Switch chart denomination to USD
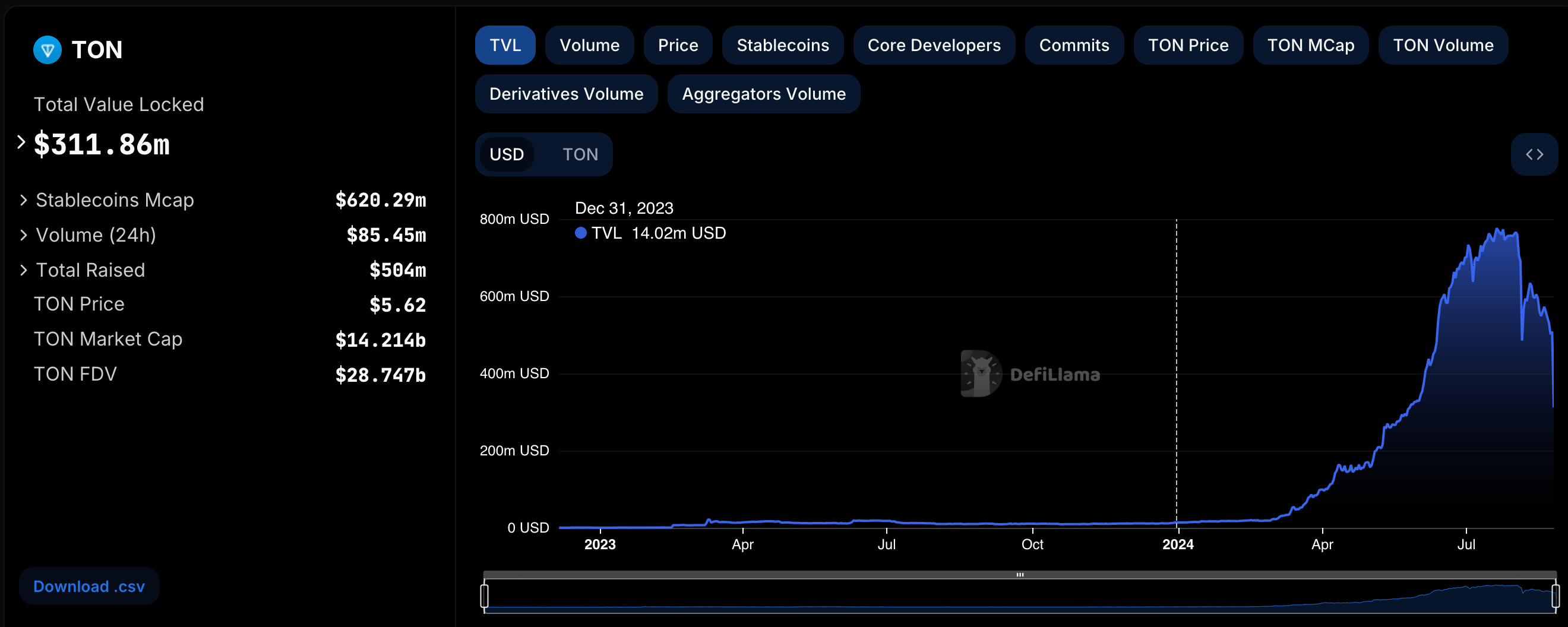 coord(507,154)
